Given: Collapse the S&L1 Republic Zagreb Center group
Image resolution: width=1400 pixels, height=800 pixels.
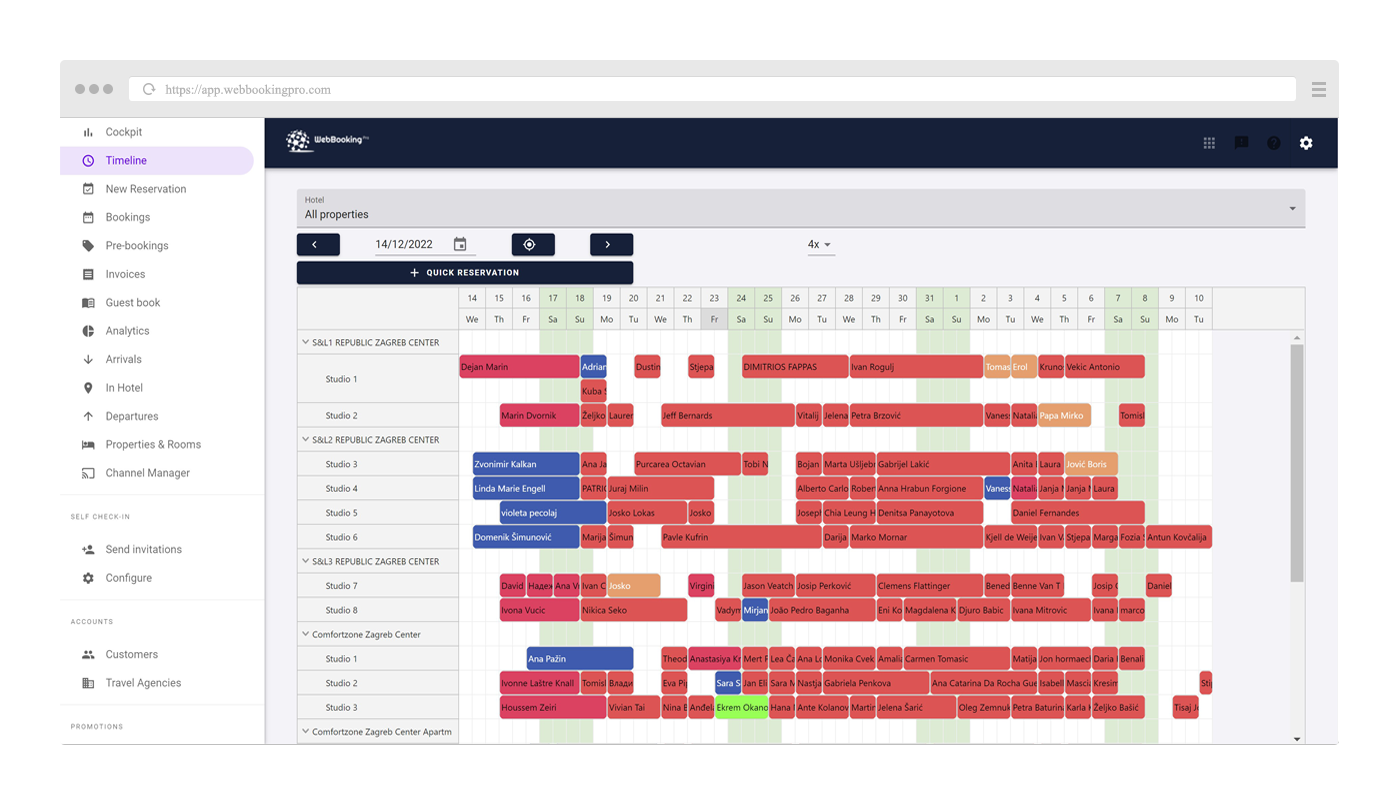Looking at the screenshot, I should pos(306,342).
